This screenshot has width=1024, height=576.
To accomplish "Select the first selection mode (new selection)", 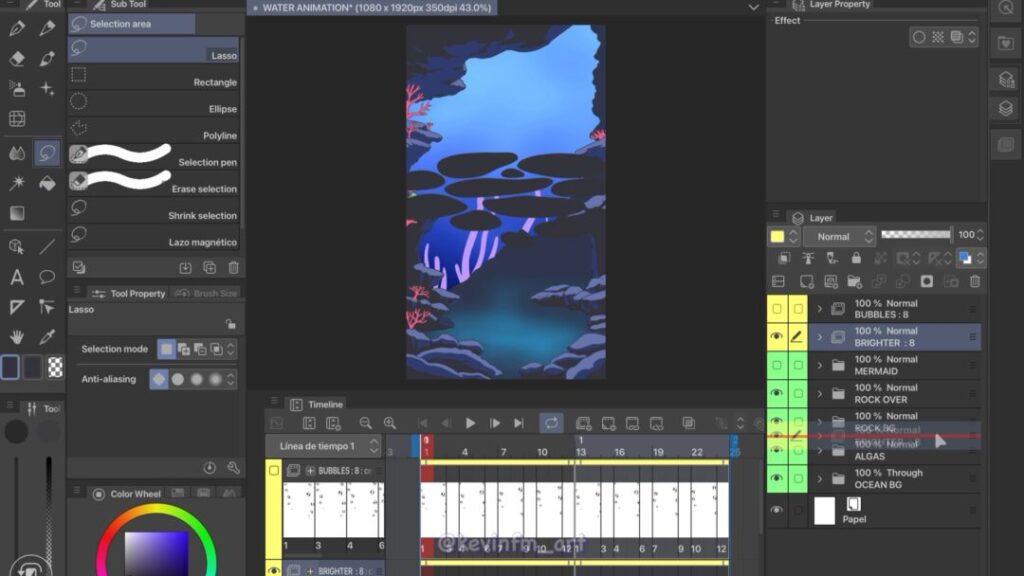I will pos(167,349).
